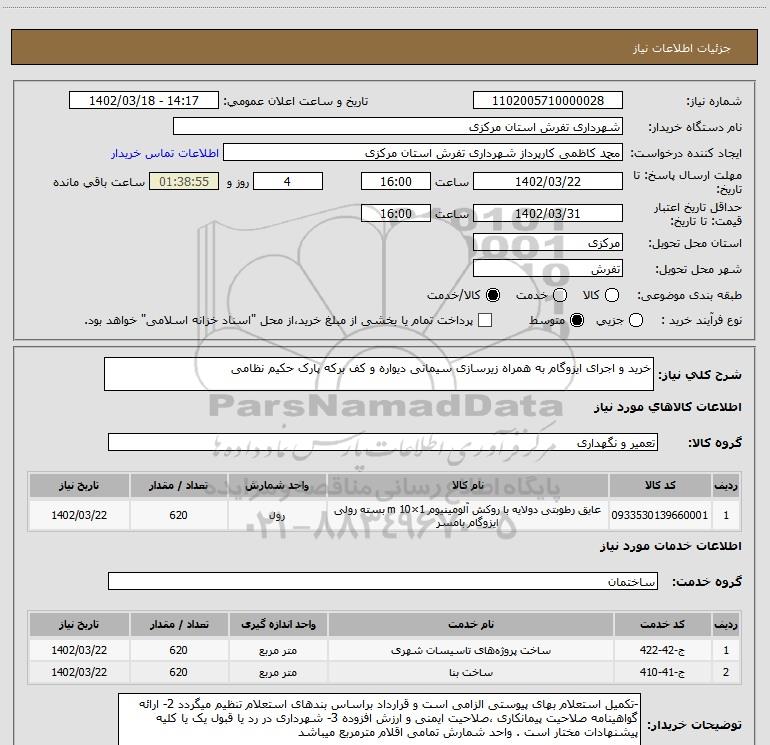Click goods group field تعمیر و نگهداری

pyautogui.click(x=383, y=442)
